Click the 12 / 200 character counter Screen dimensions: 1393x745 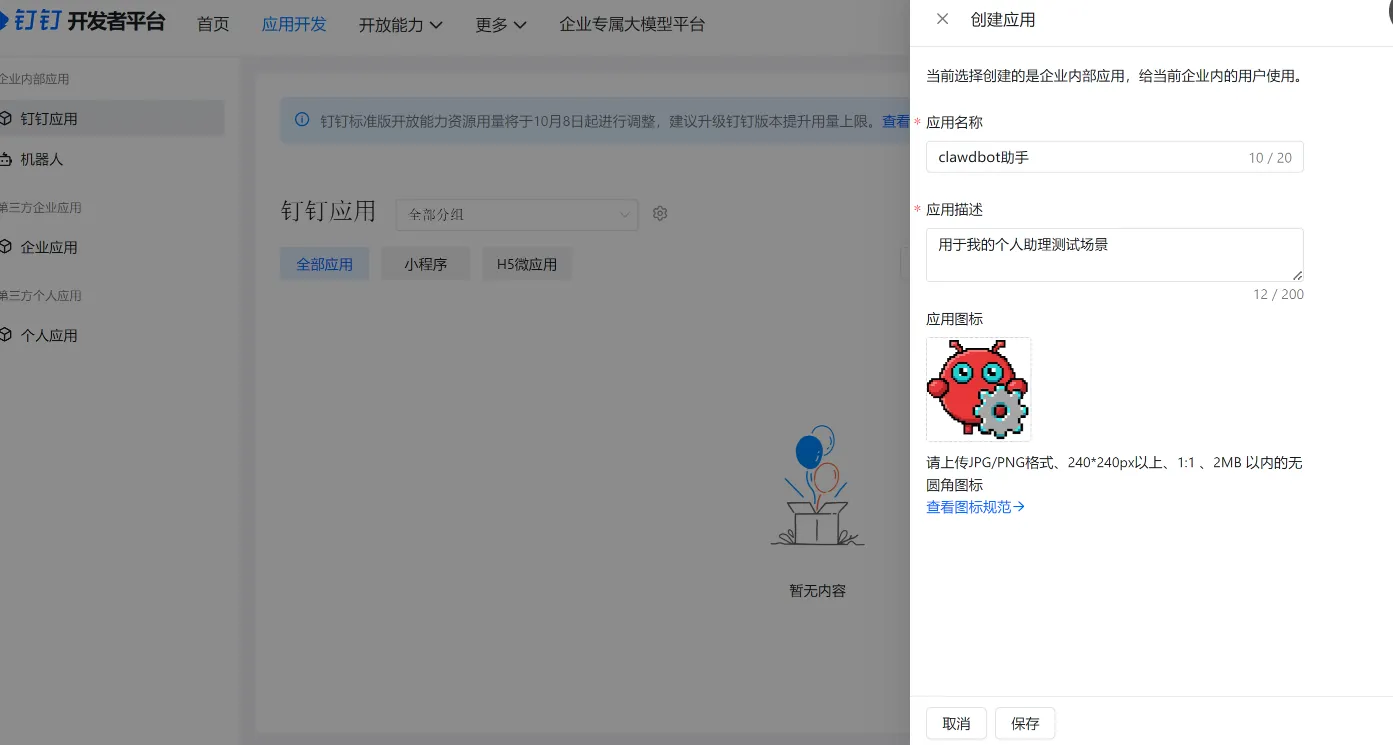coord(1278,294)
